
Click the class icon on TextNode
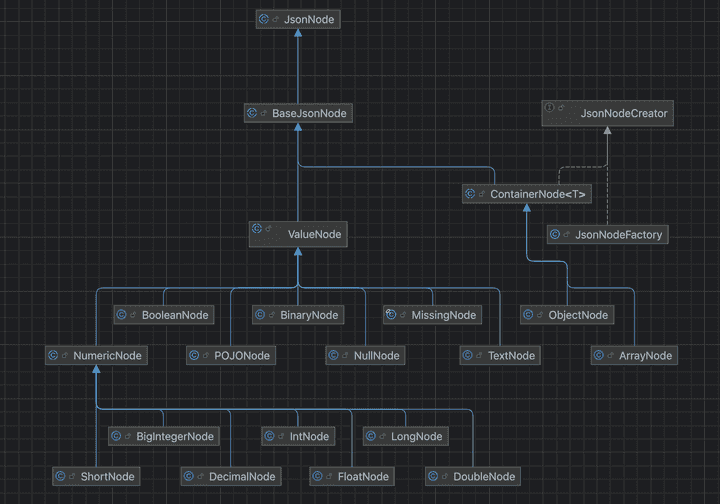[467, 355]
